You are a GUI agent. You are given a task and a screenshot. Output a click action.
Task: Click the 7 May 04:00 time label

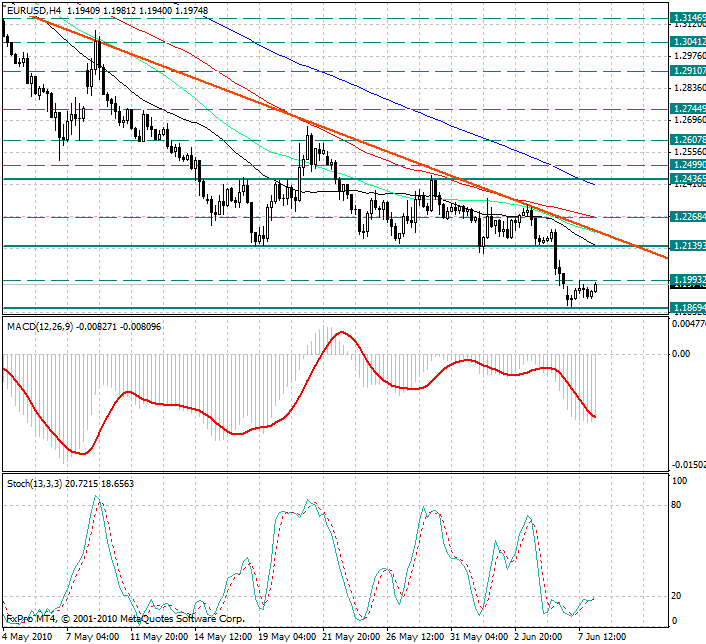pos(92,637)
